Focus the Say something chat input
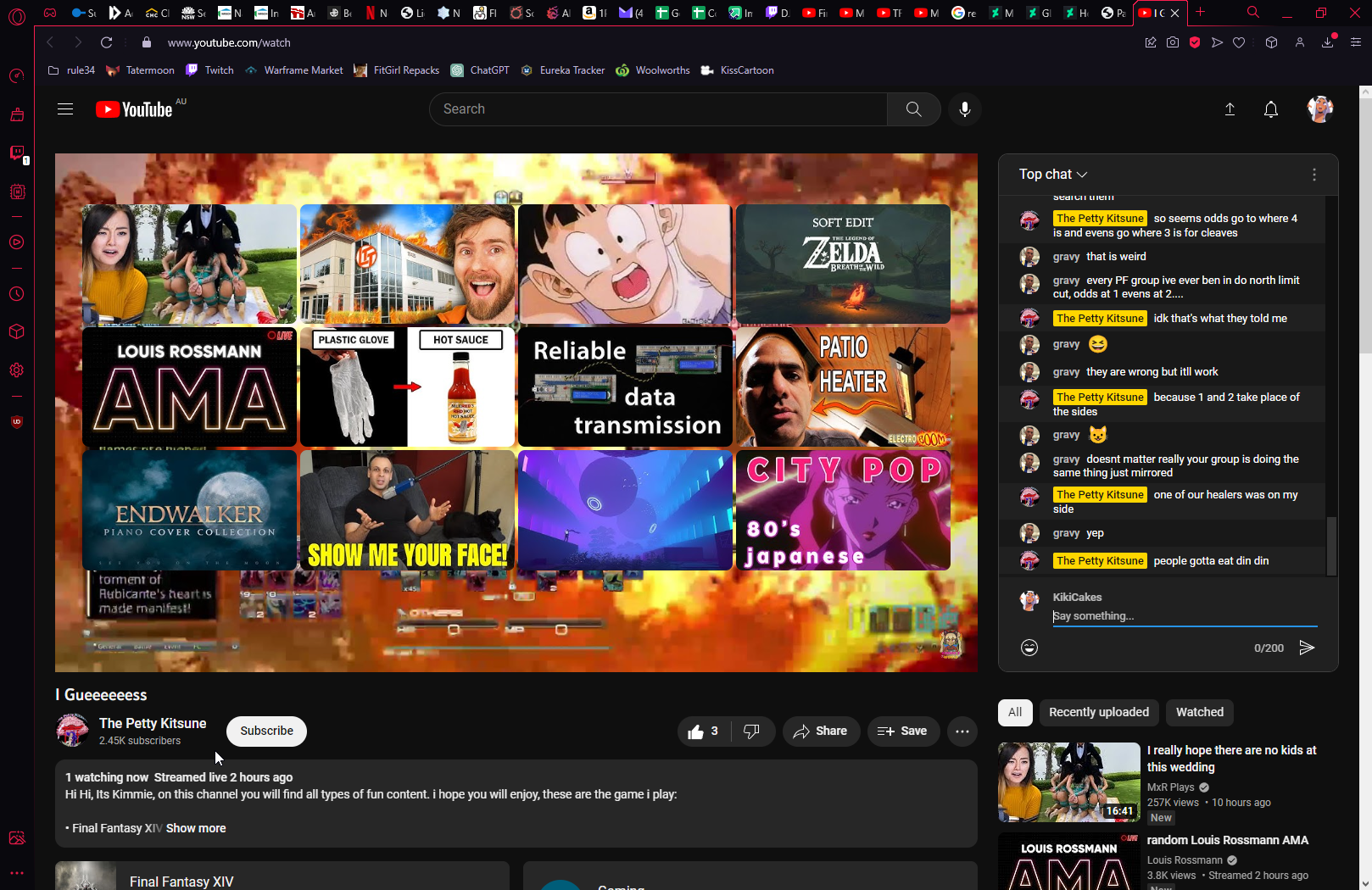This screenshot has height=890, width=1372. pos(1185,616)
